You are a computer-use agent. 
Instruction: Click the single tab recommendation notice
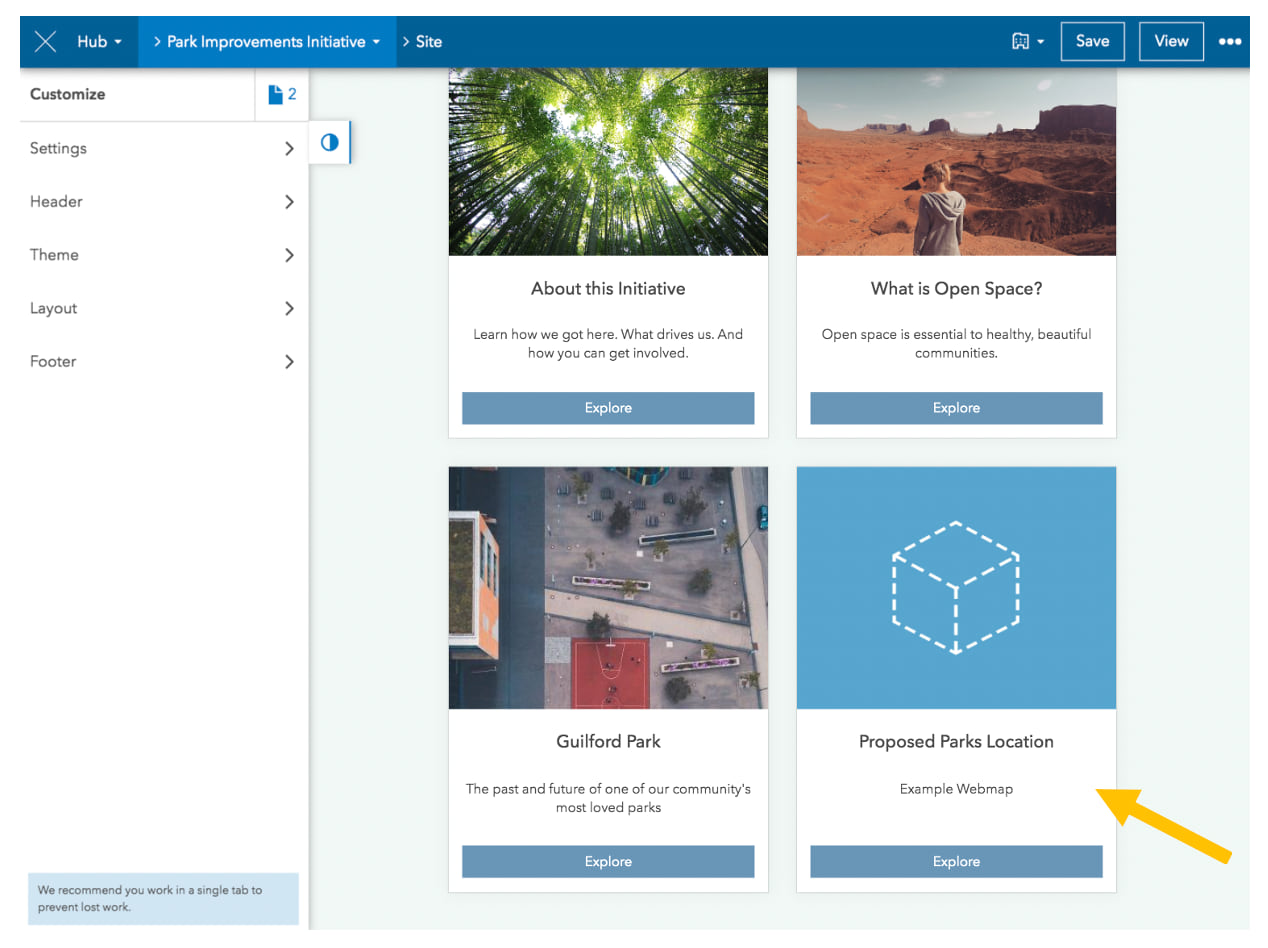click(163, 898)
